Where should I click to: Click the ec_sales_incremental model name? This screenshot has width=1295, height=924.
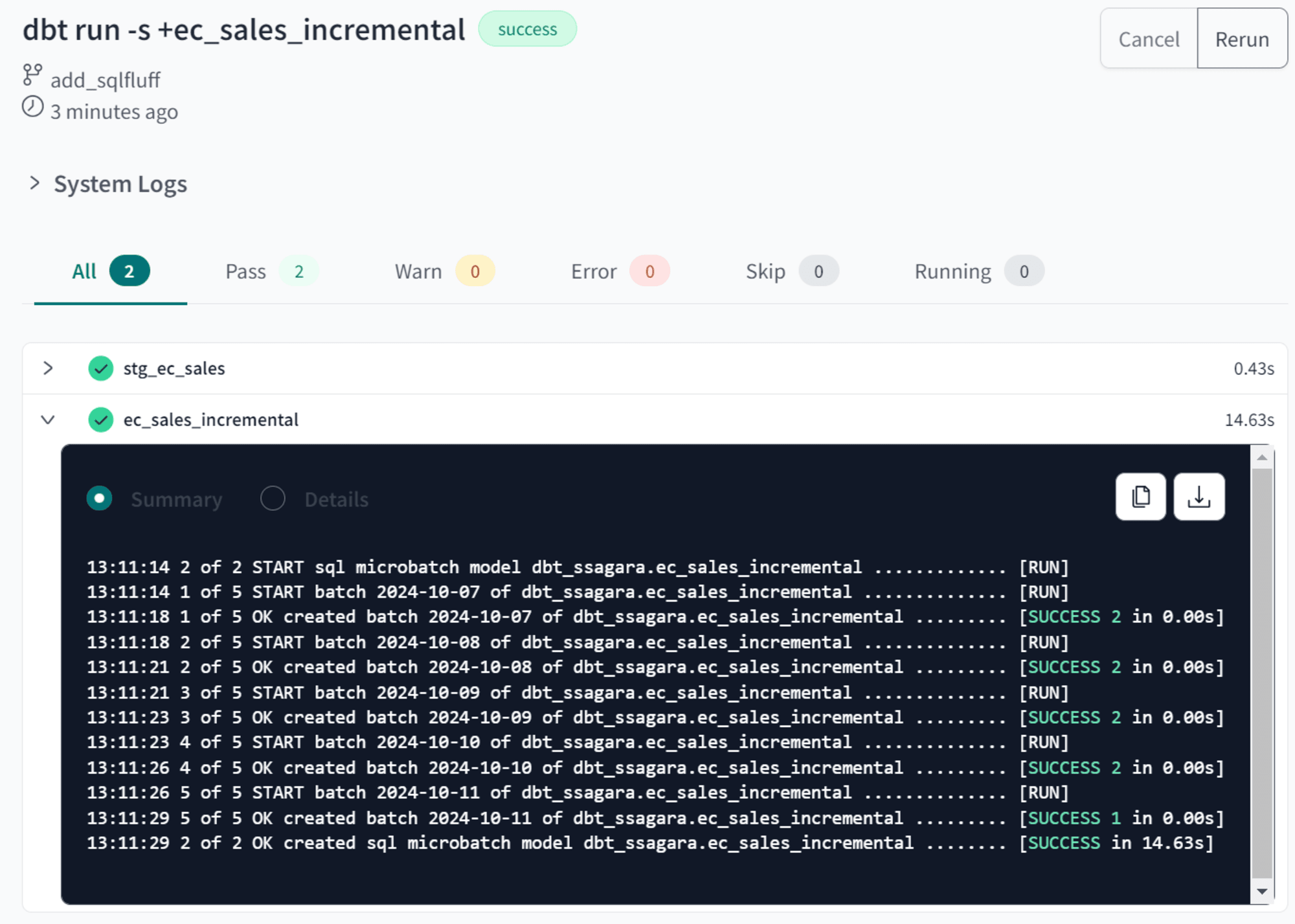coord(211,420)
